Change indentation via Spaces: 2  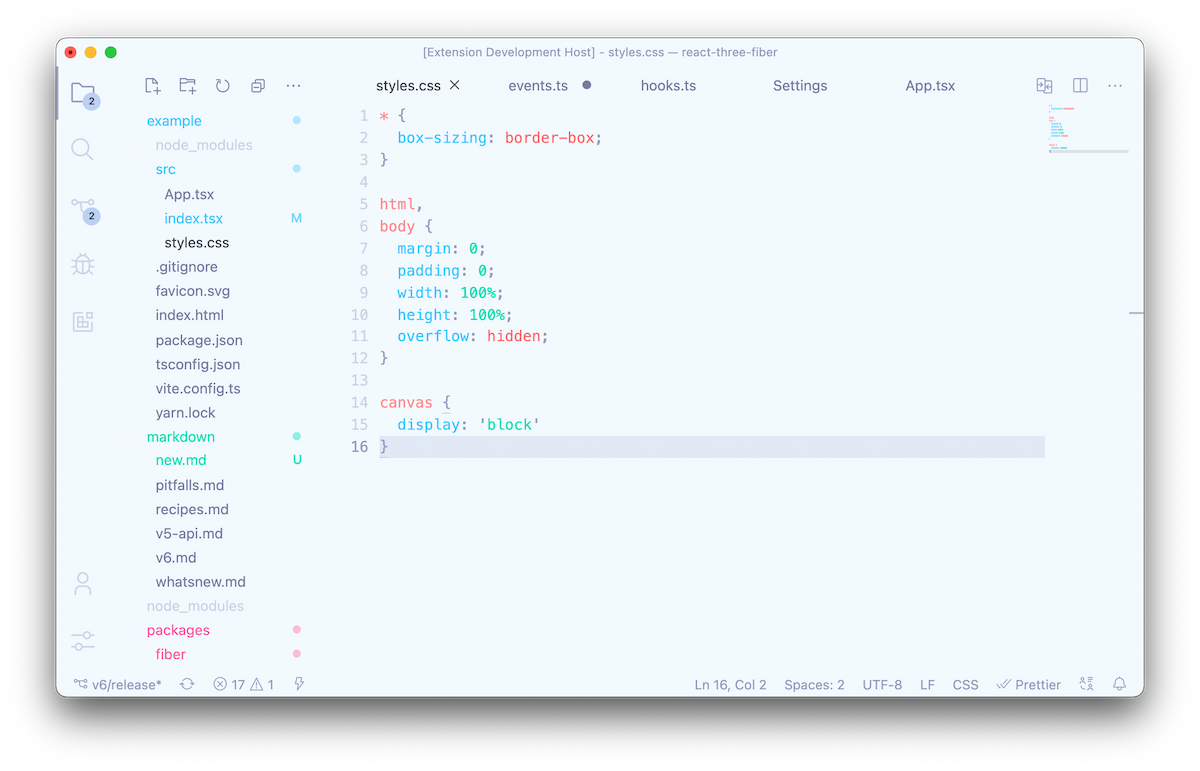click(814, 685)
